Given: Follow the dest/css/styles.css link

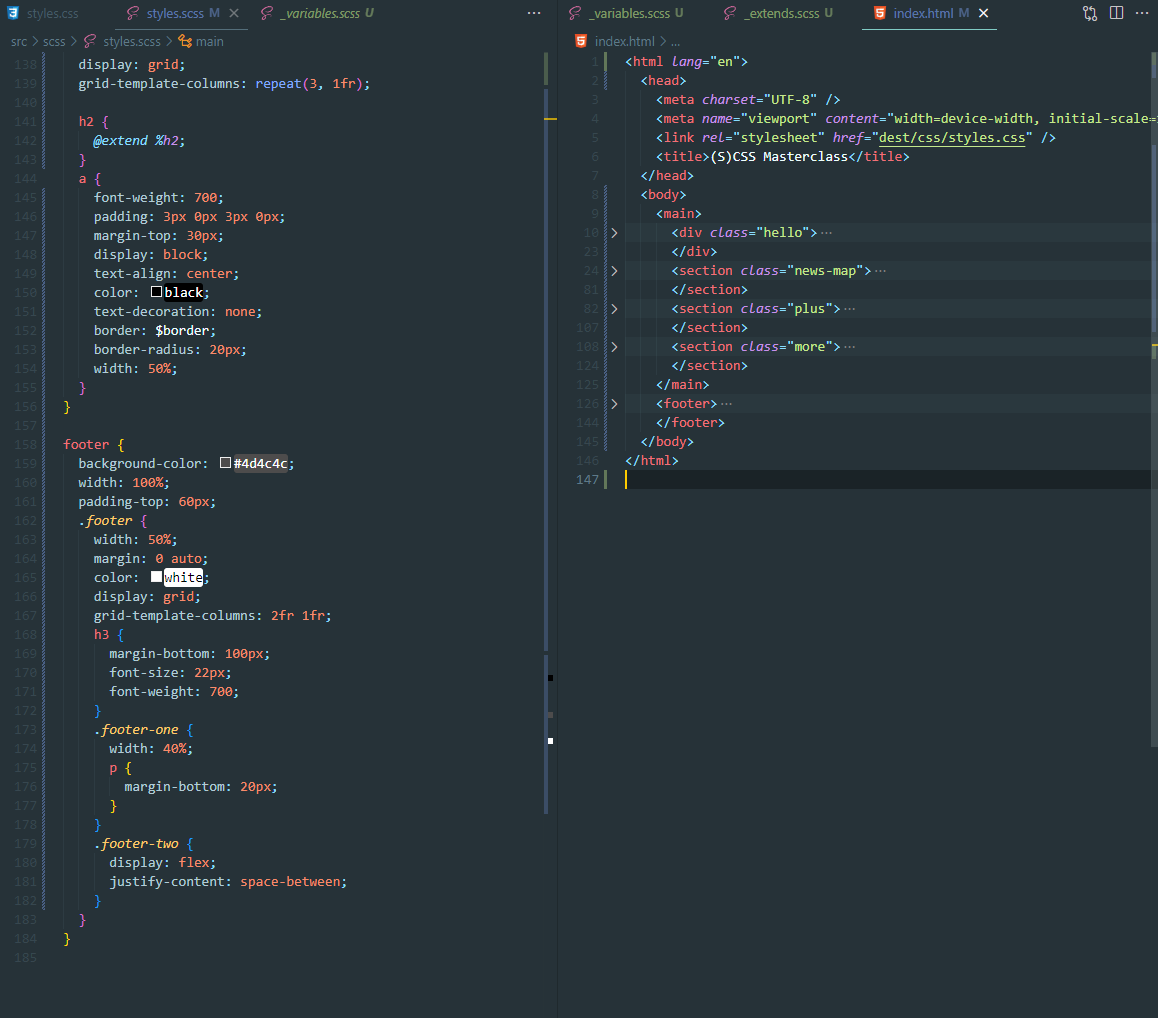Looking at the screenshot, I should (x=952, y=137).
